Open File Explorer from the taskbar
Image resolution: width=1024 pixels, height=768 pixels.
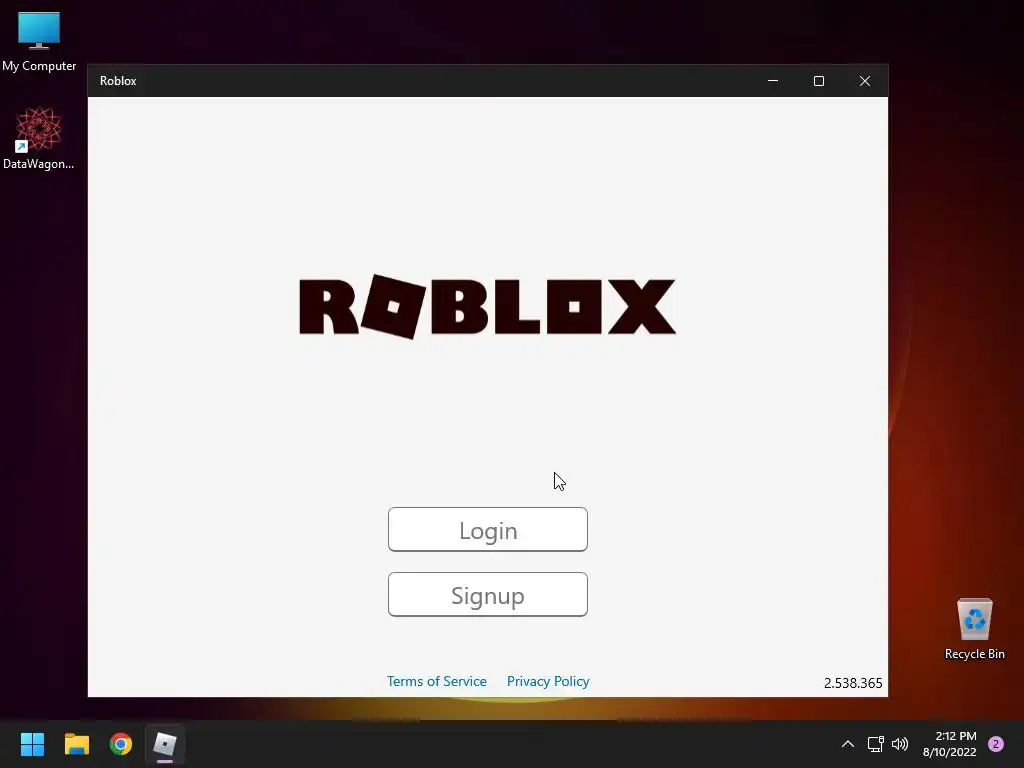[76, 744]
